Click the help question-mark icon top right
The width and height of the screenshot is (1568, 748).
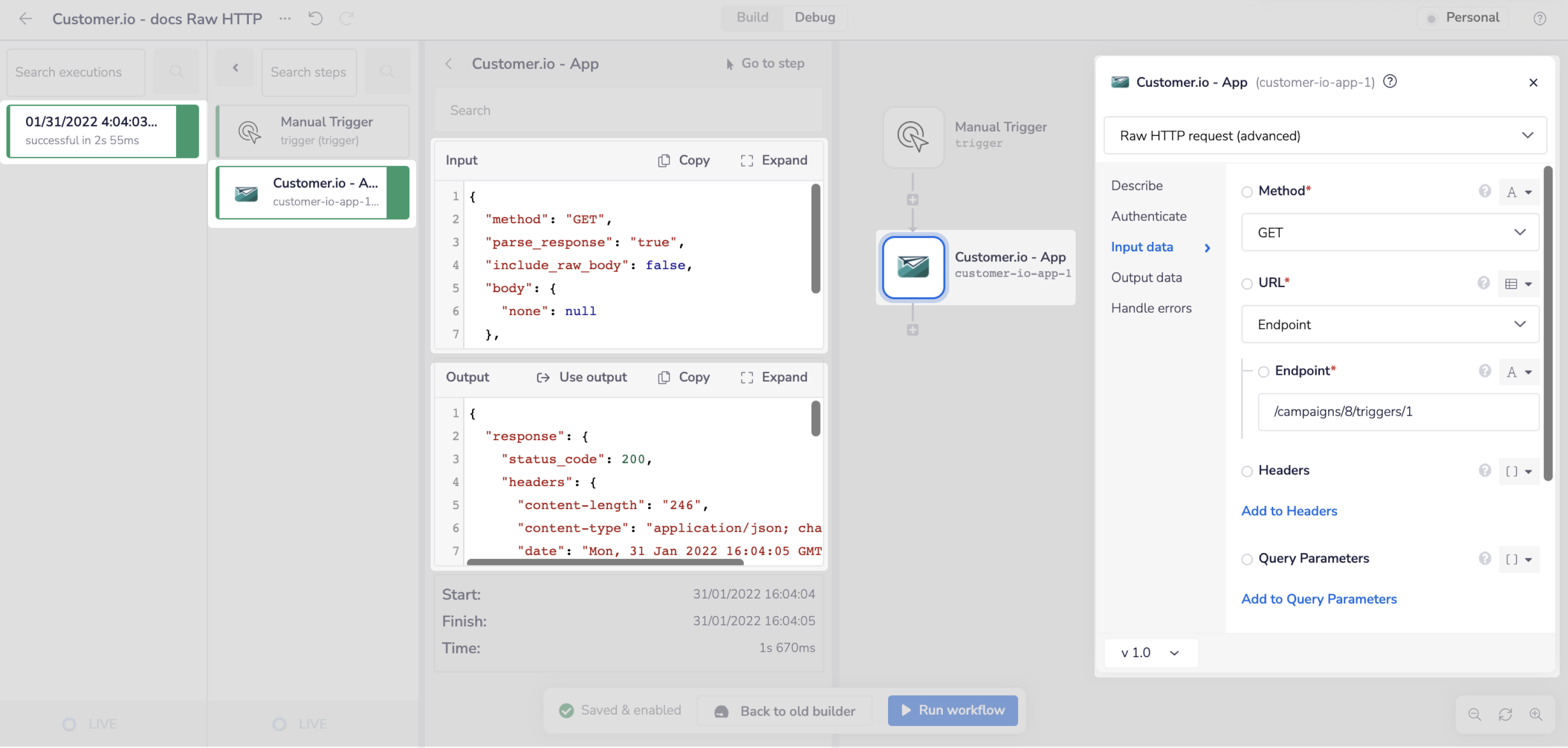(1540, 19)
